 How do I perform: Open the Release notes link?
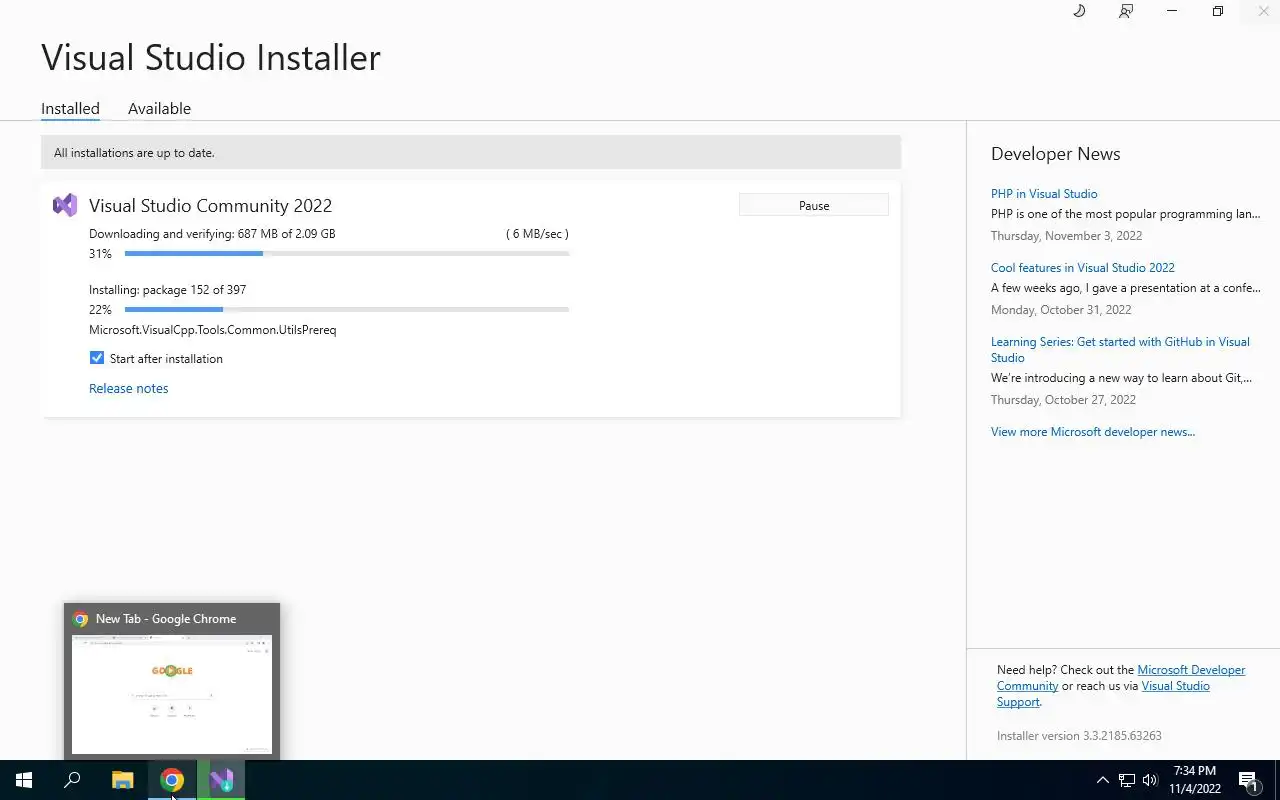pyautogui.click(x=129, y=388)
